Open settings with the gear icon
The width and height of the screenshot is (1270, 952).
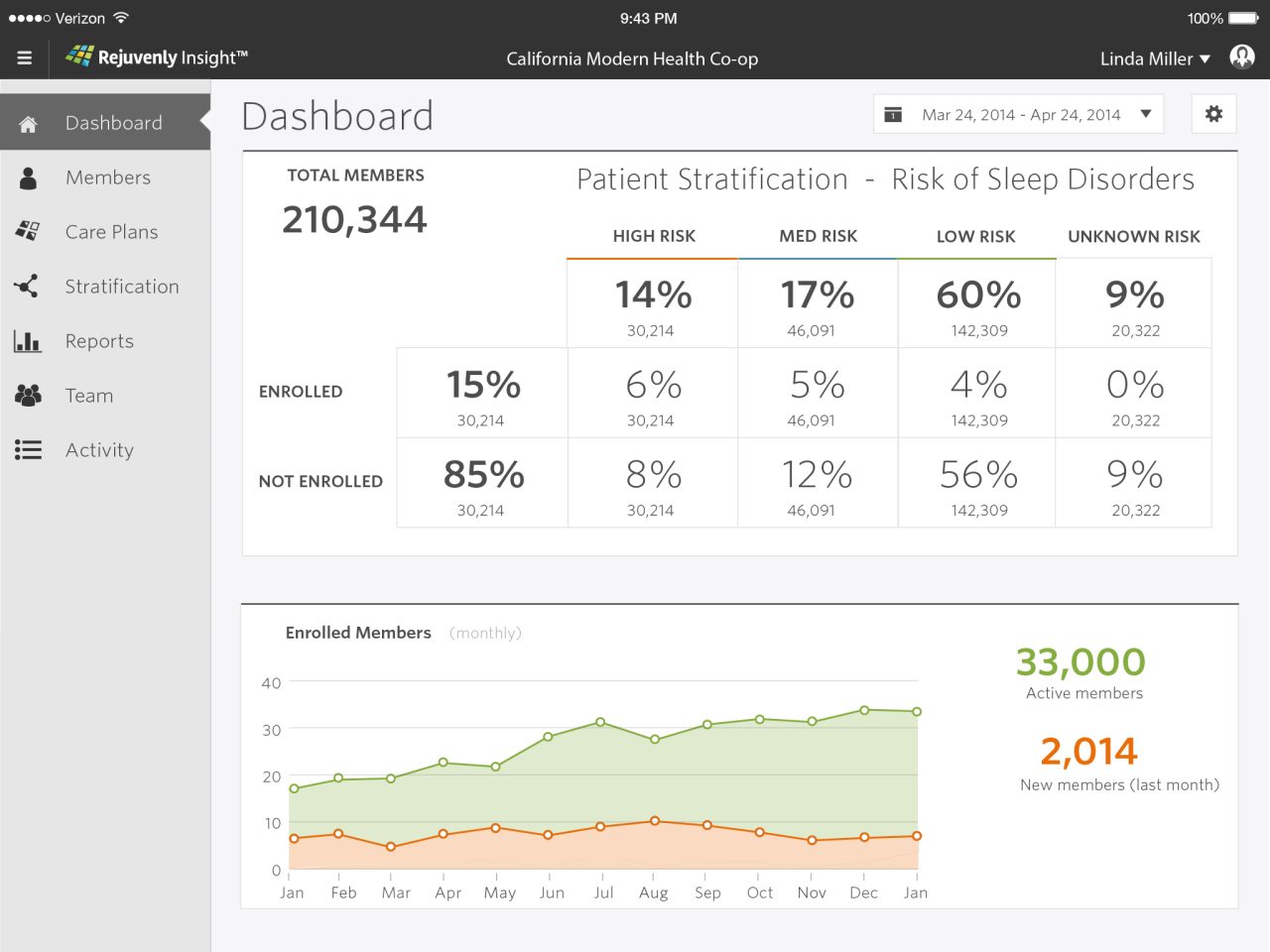click(1213, 114)
